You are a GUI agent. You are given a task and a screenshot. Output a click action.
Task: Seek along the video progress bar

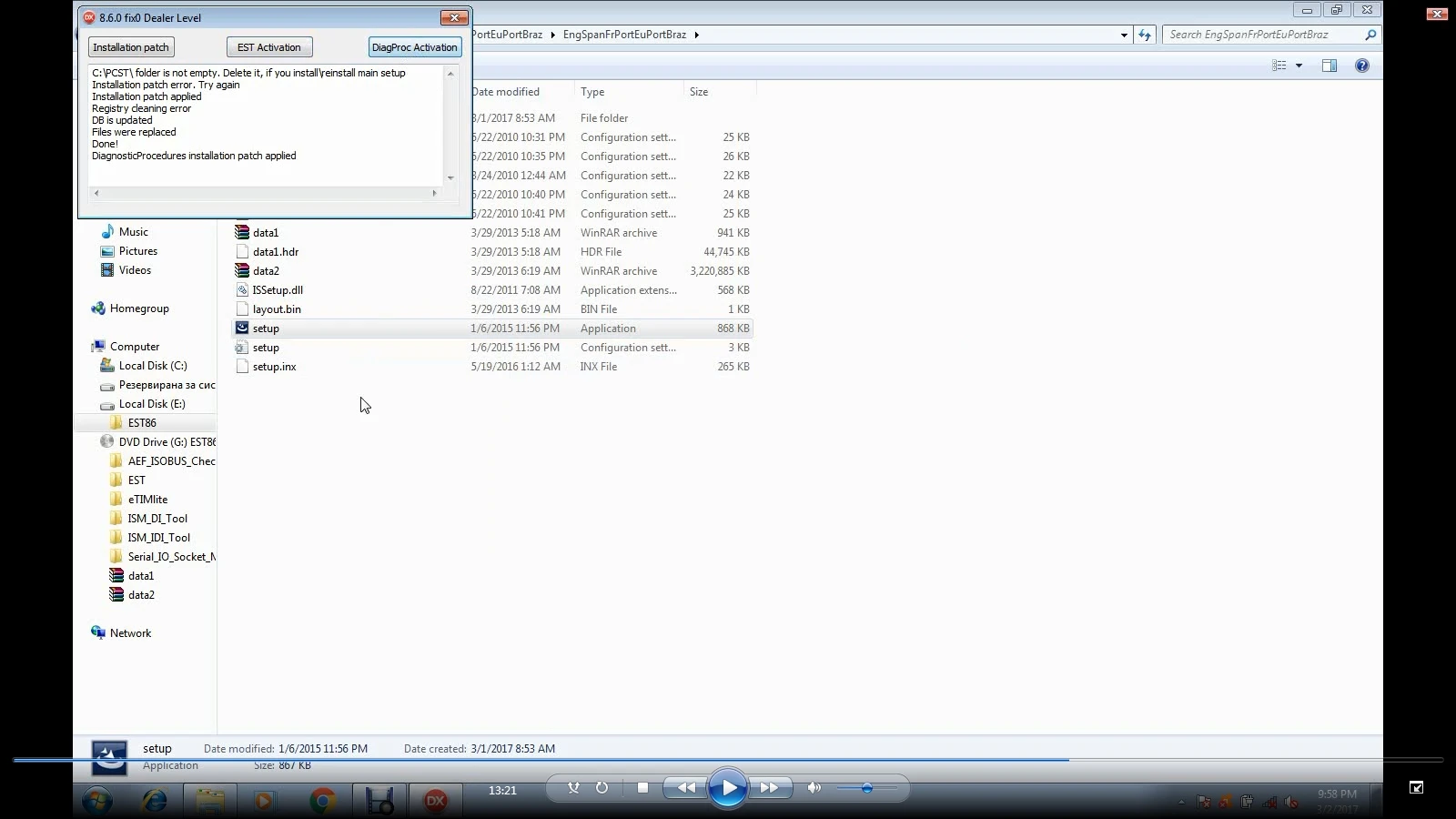point(728,759)
